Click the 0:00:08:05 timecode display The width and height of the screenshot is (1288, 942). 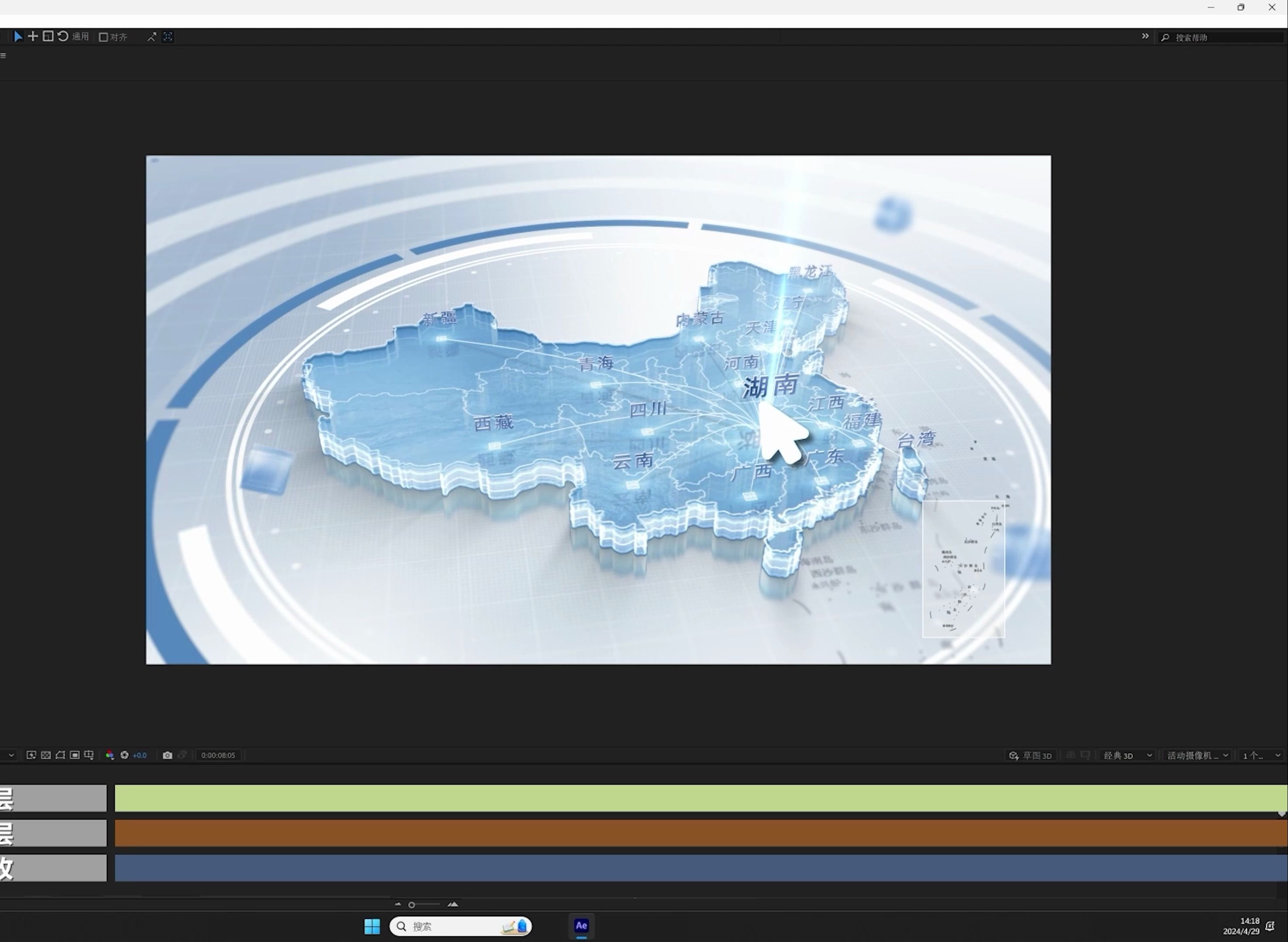point(218,755)
